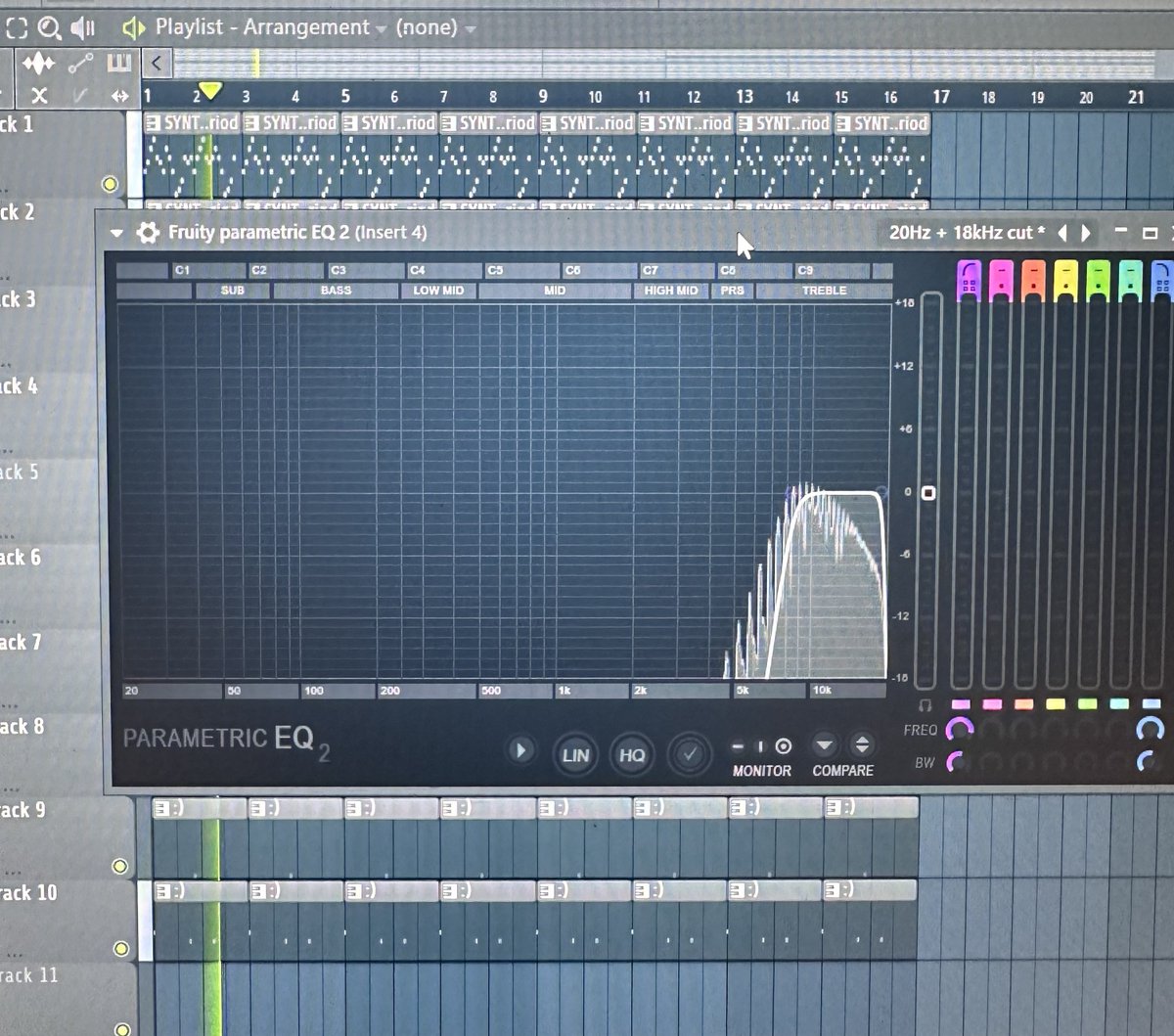Open the plugin menu arrow left of the gear
Image resolution: width=1174 pixels, height=1036 pixels.
(117, 234)
